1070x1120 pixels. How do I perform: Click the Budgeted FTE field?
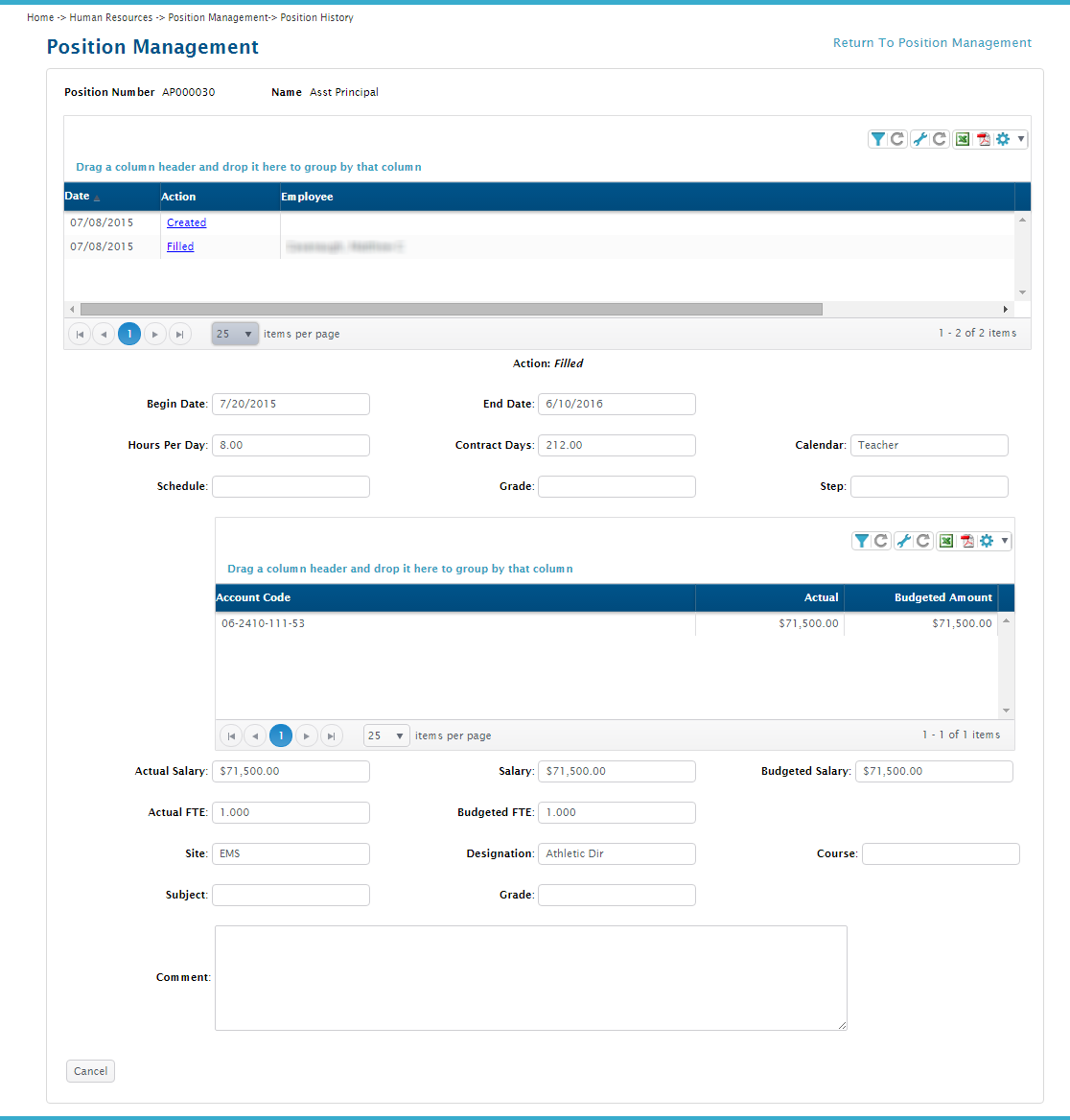[x=616, y=813]
